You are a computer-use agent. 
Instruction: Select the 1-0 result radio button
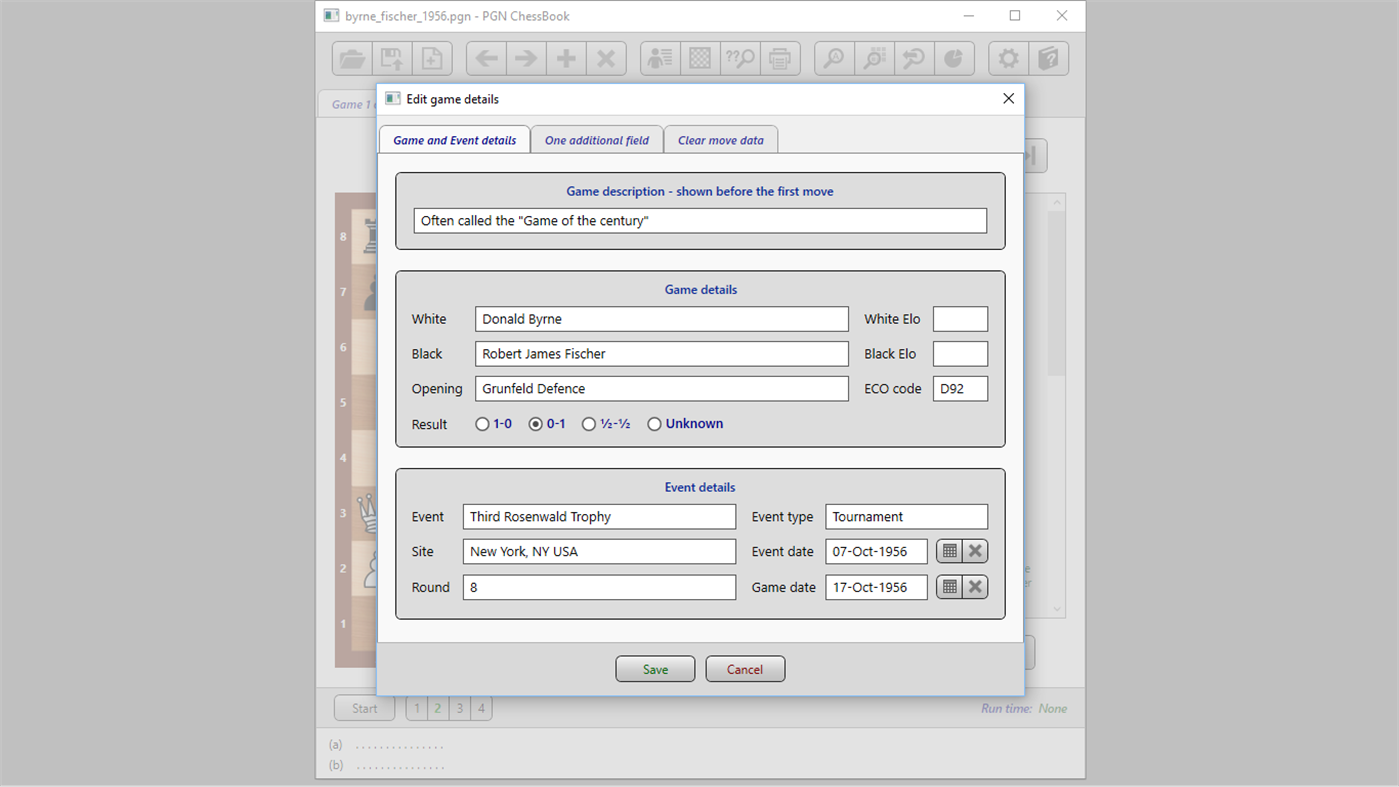(482, 423)
